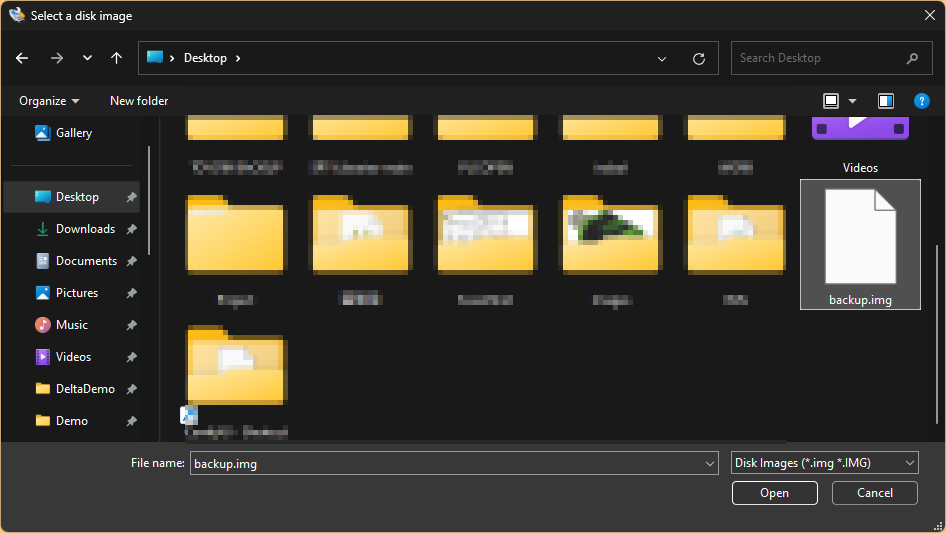Click pin icon next to Pictures

(x=131, y=293)
